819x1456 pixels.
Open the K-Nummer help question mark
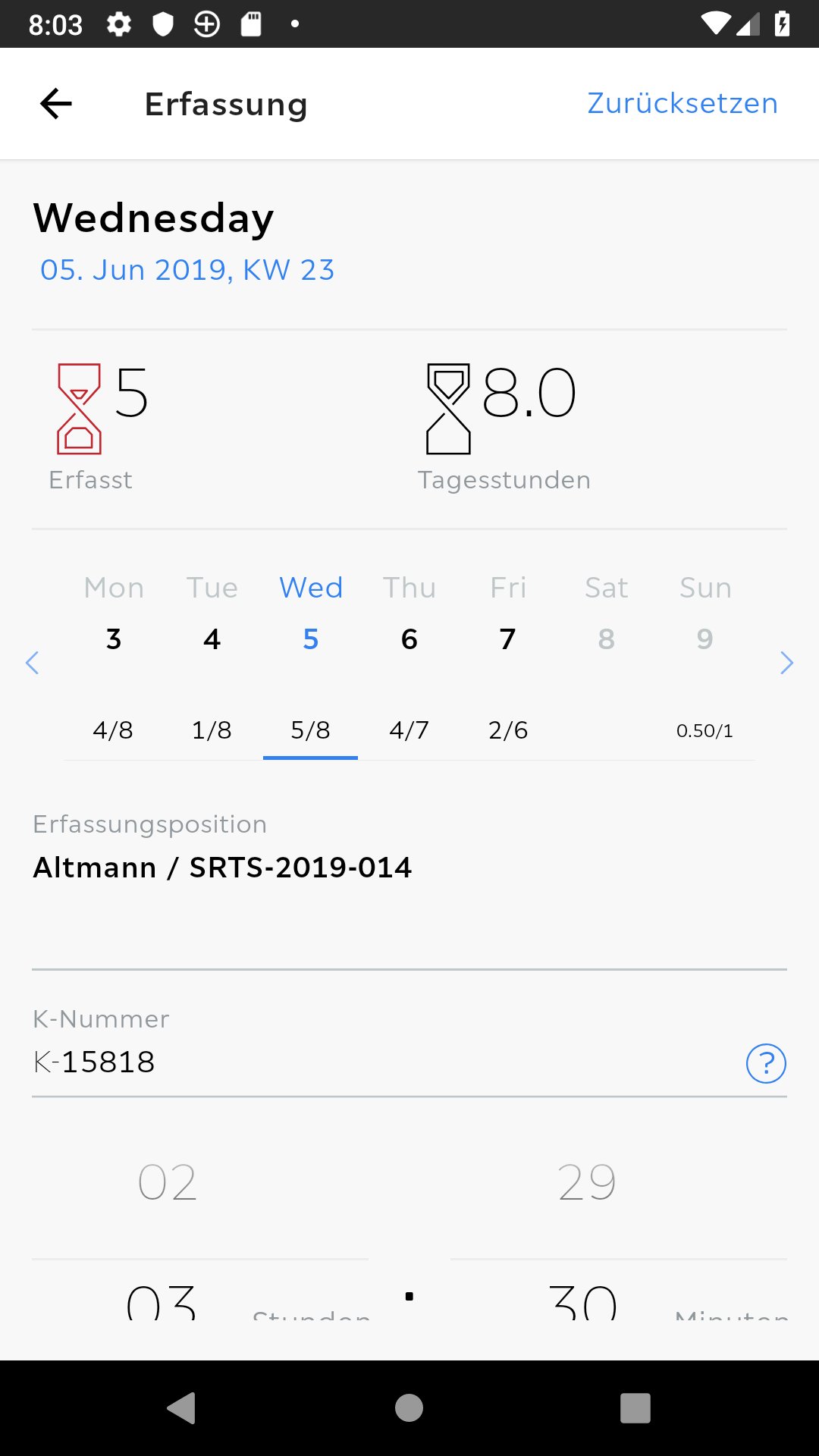pos(766,1063)
